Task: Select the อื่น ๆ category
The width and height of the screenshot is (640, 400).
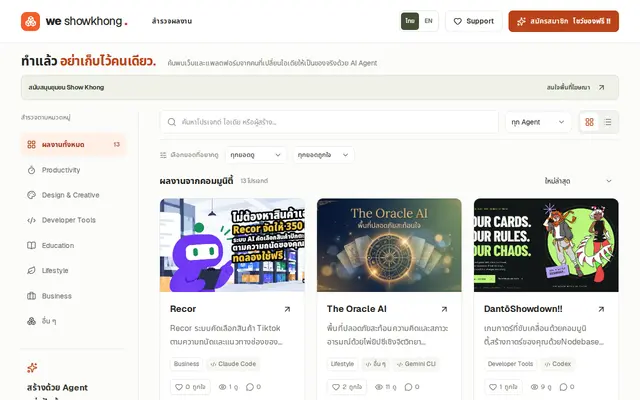Action: [73, 321]
